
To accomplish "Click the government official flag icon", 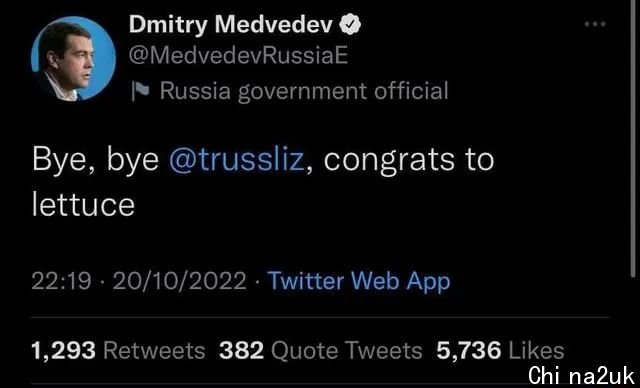I will pos(141,91).
